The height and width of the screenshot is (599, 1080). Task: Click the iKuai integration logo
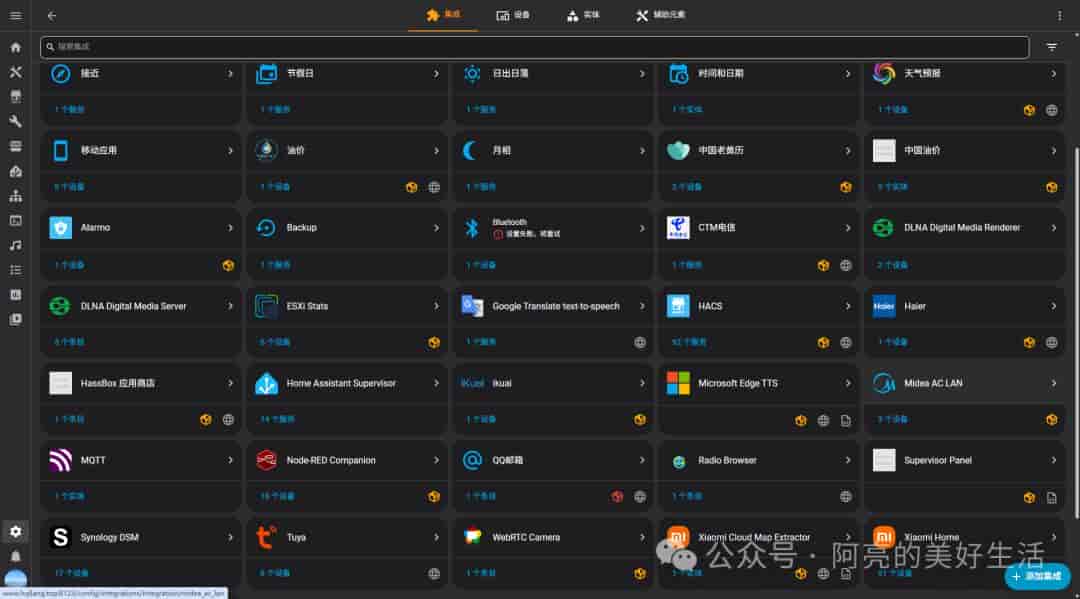(472, 383)
